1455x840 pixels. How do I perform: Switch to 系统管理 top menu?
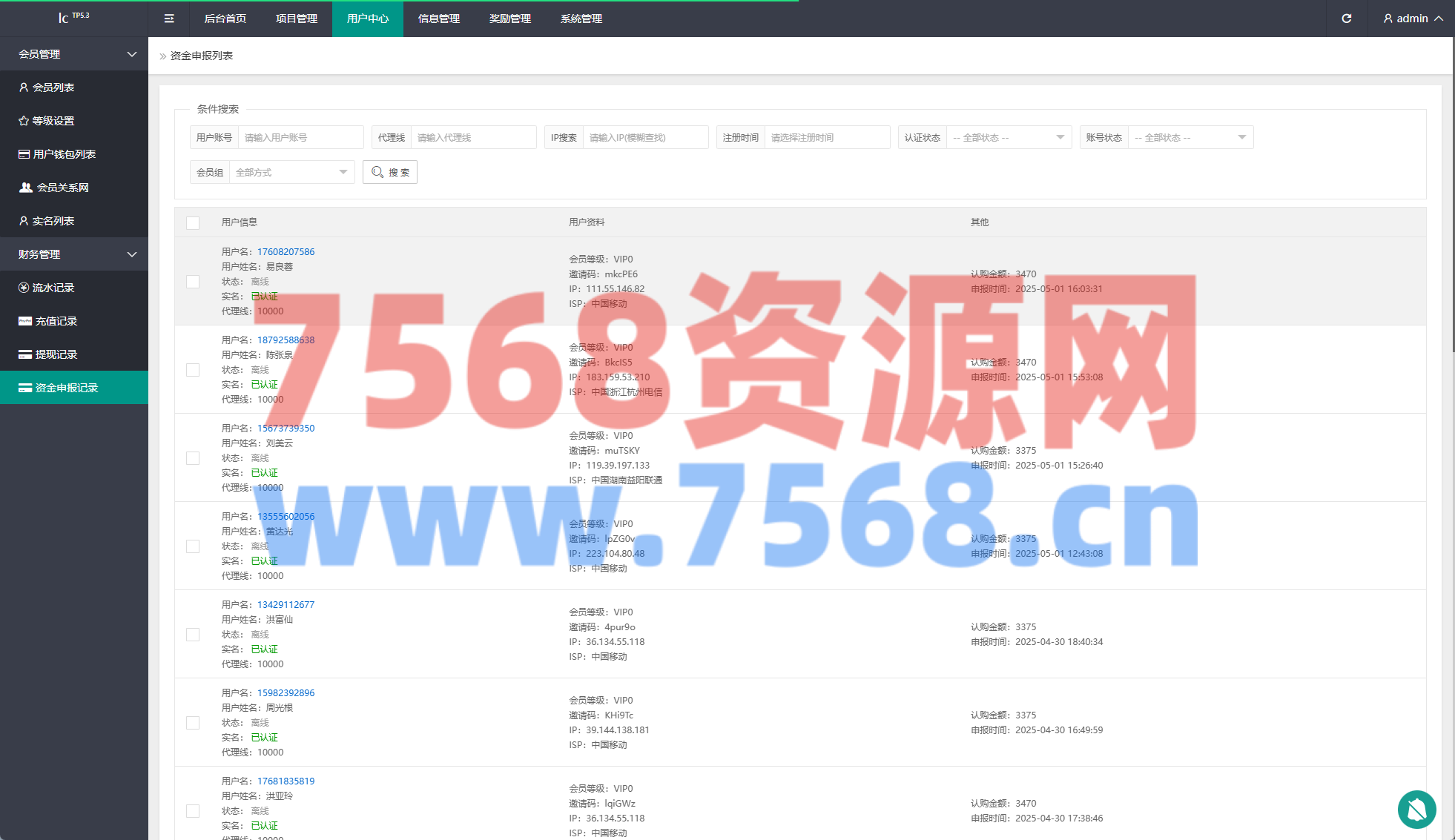pos(581,19)
